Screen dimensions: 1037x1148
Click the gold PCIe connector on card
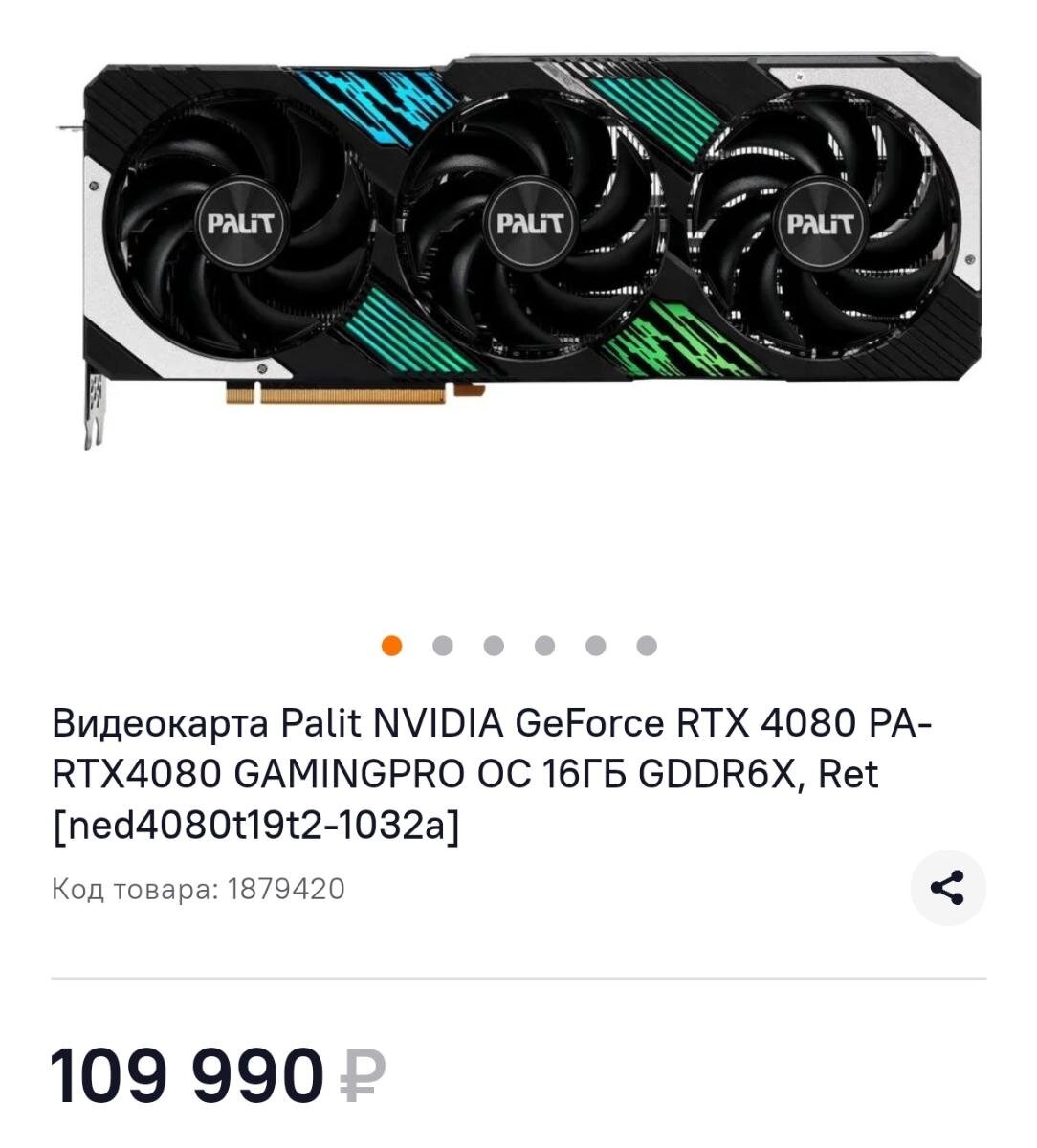354,392
